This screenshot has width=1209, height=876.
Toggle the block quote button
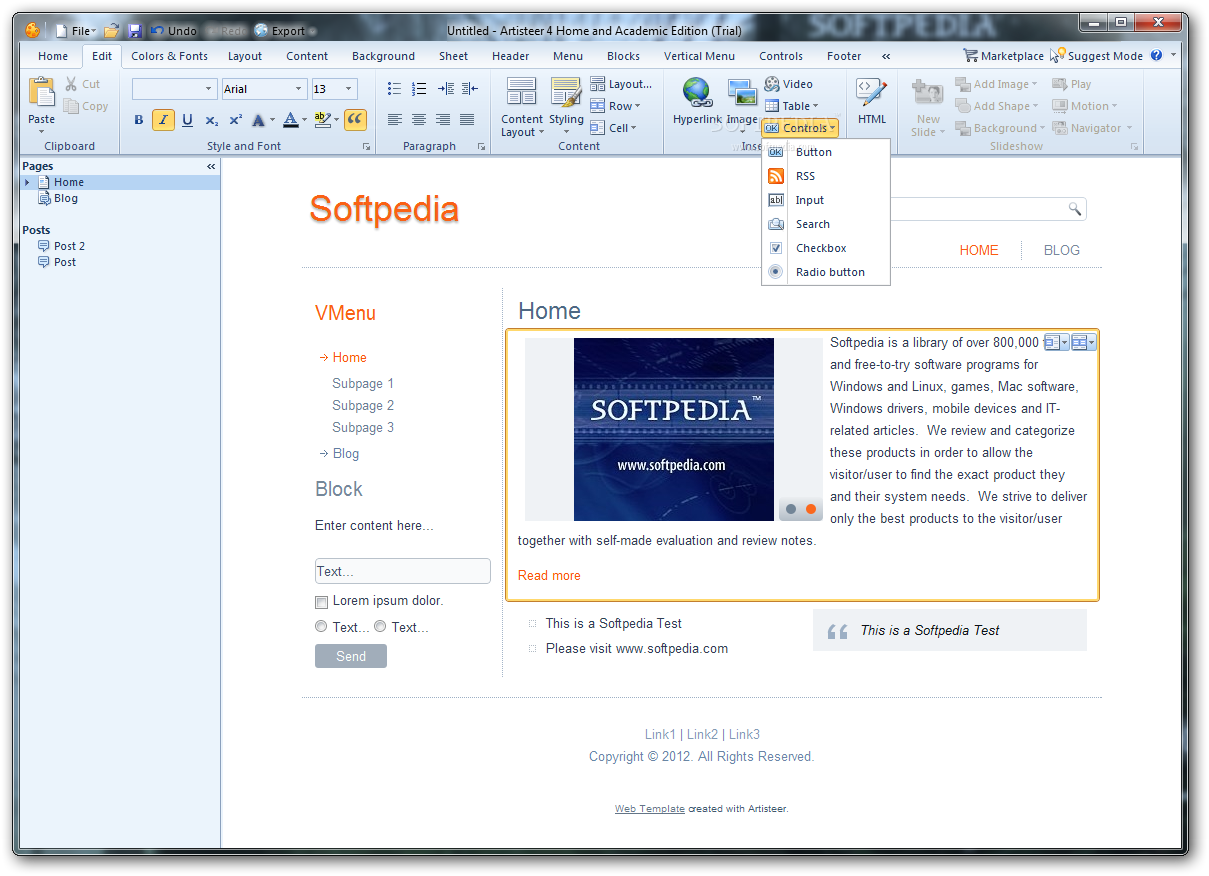pos(355,120)
